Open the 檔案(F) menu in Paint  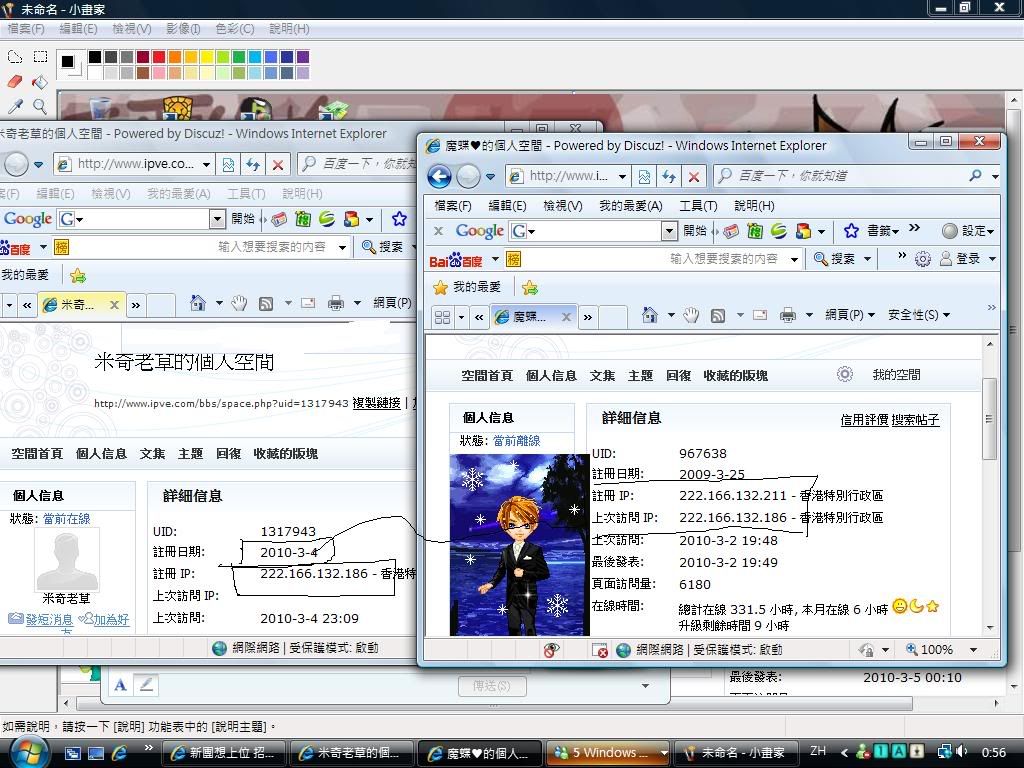(x=26, y=29)
